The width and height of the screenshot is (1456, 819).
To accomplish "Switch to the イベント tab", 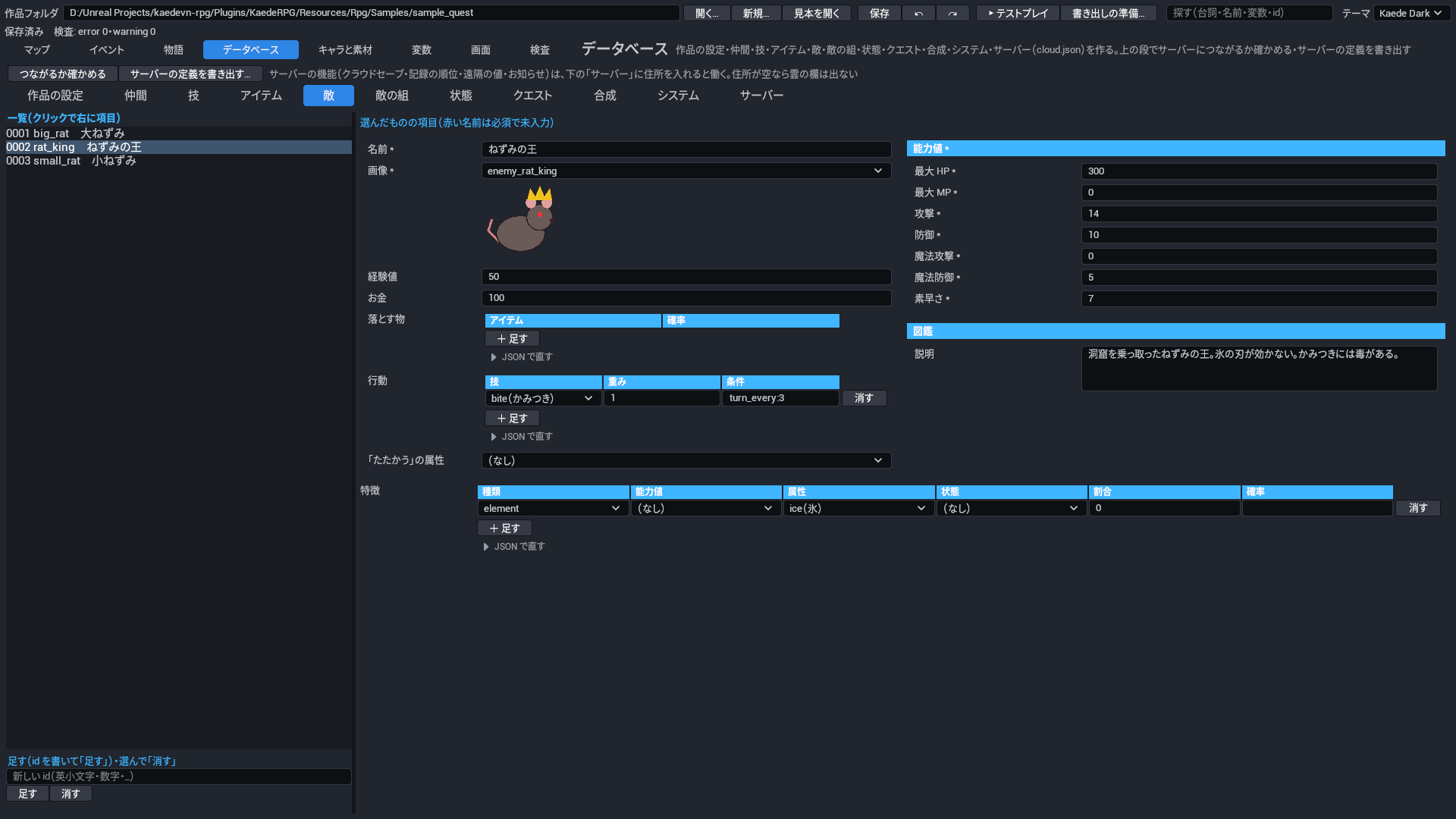I will (x=106, y=49).
